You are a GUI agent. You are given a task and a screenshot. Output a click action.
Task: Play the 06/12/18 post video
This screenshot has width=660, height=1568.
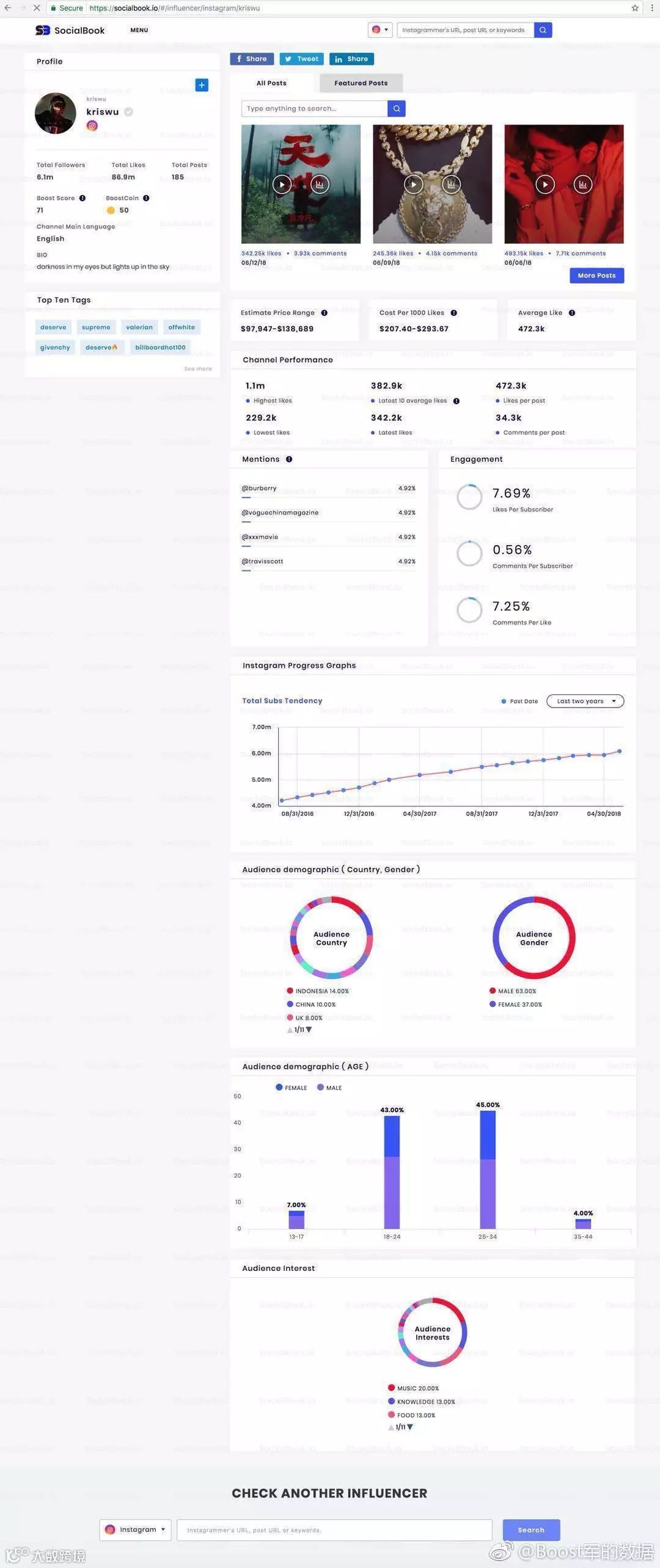point(282,184)
